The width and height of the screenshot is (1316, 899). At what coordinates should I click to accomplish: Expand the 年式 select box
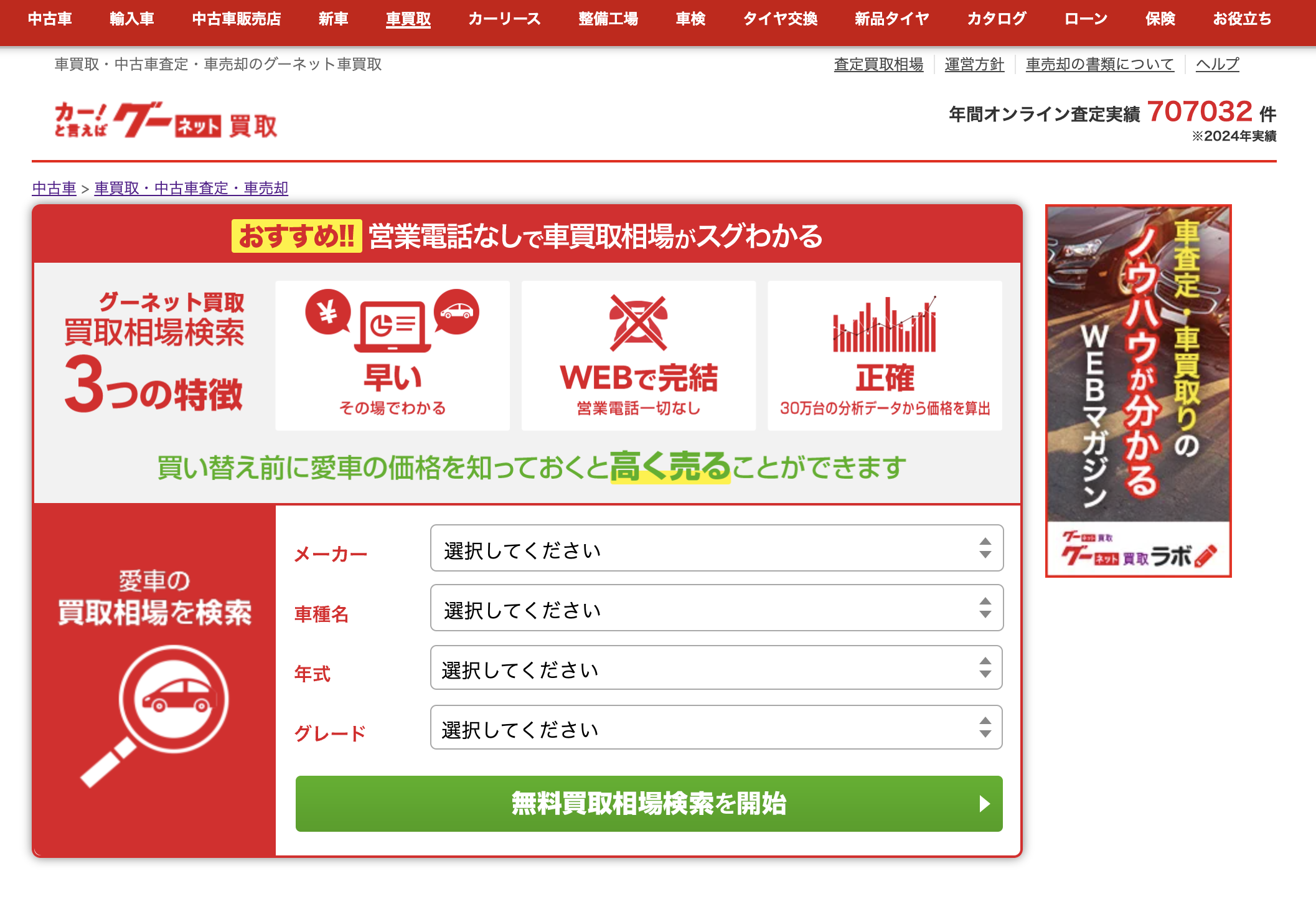point(716,668)
